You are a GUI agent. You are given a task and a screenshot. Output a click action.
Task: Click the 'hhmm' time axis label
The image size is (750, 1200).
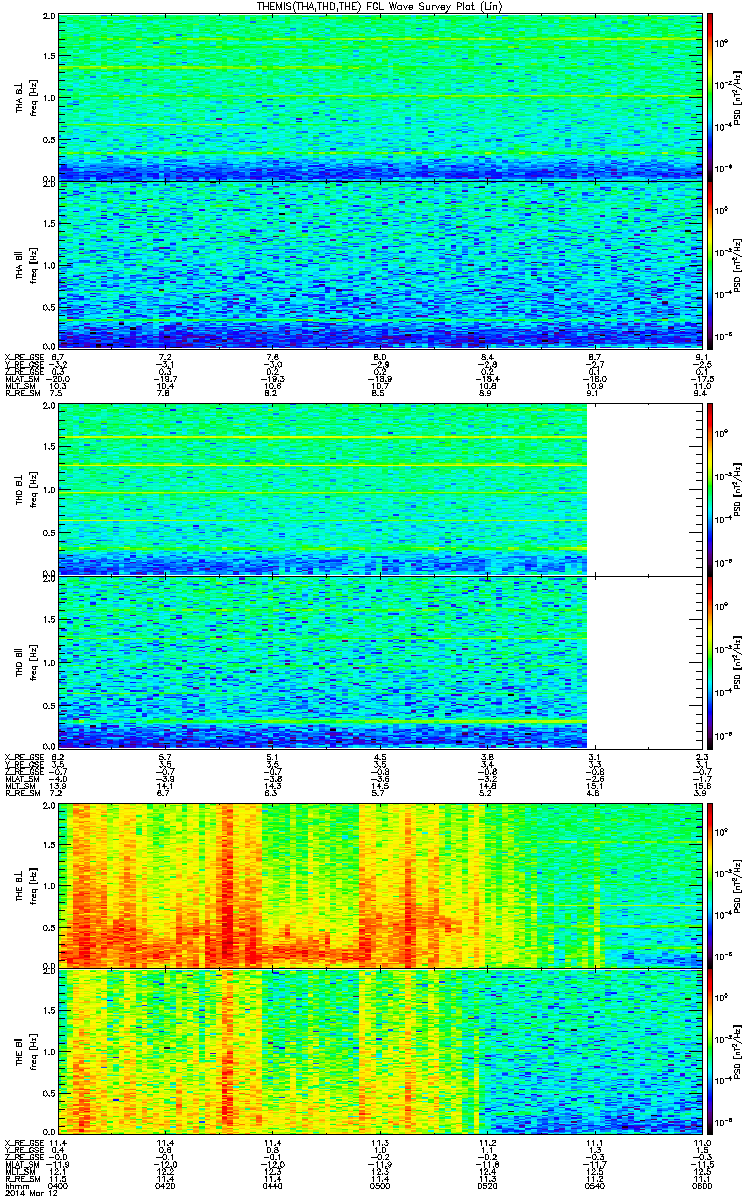point(17,1186)
